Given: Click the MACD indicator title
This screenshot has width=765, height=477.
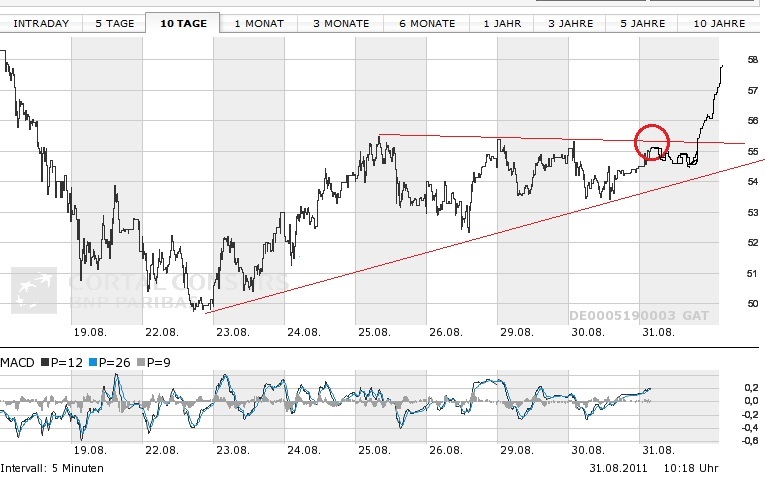Looking at the screenshot, I should (x=19, y=360).
